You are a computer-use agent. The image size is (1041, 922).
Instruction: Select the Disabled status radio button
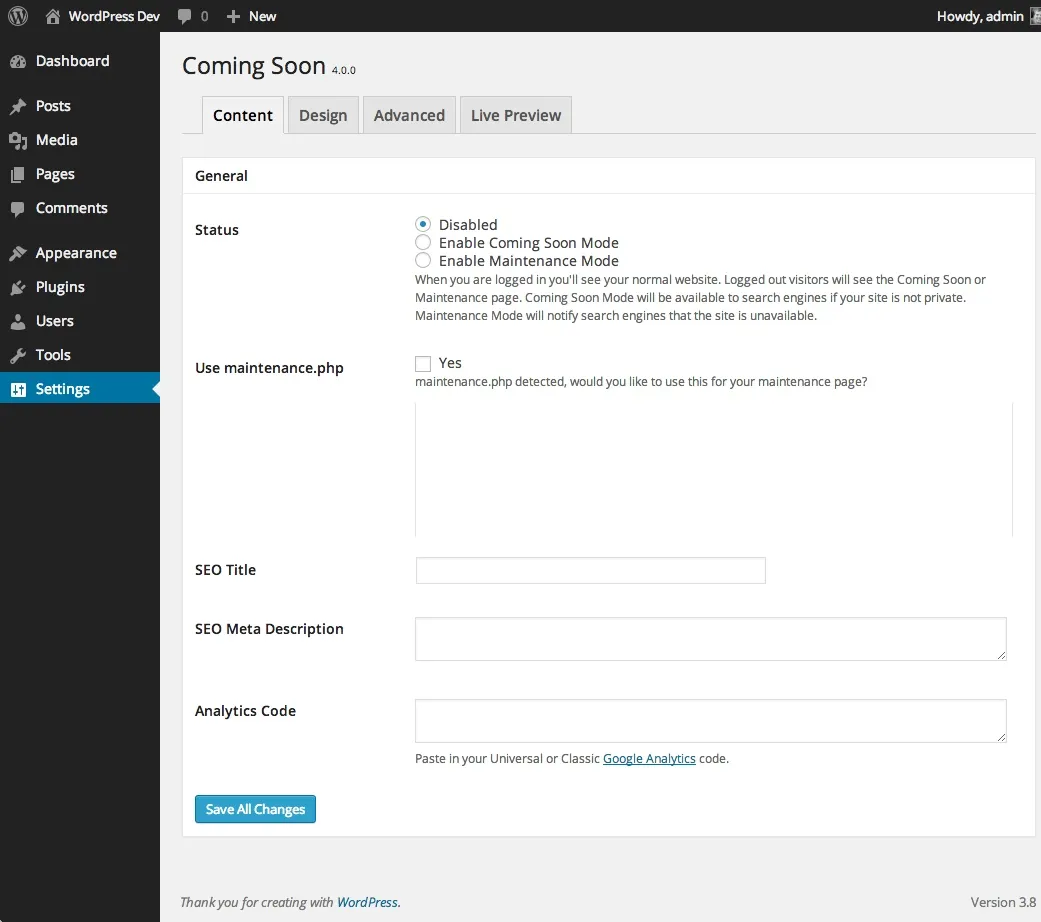422,224
